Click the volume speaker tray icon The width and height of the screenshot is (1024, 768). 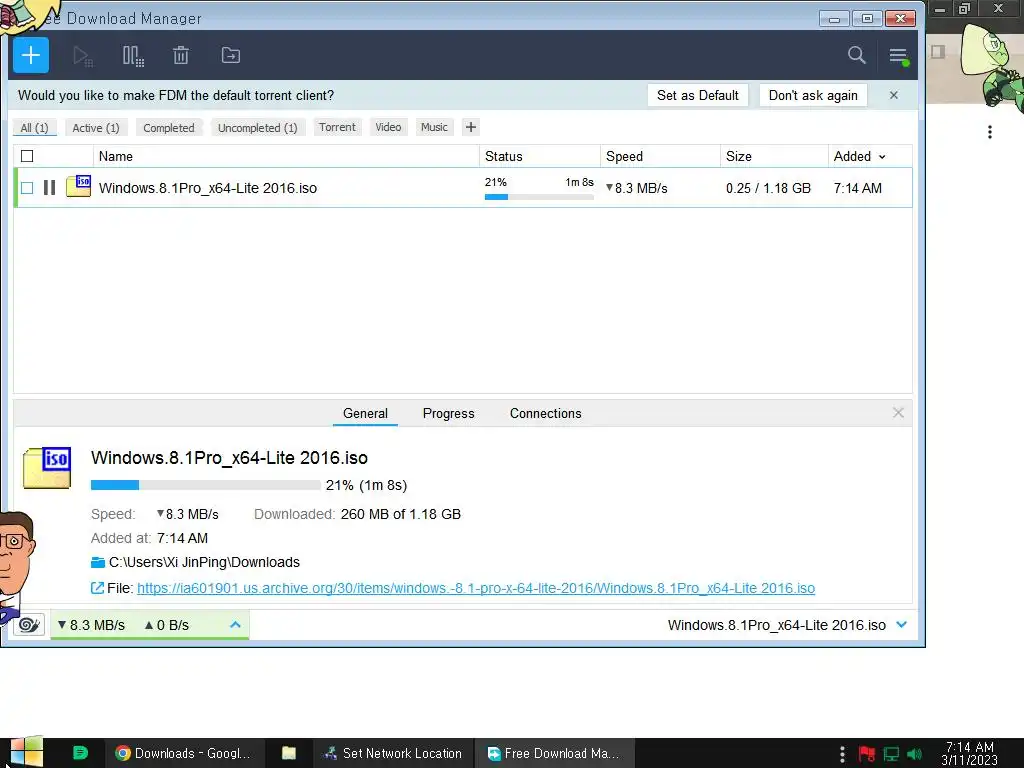914,754
